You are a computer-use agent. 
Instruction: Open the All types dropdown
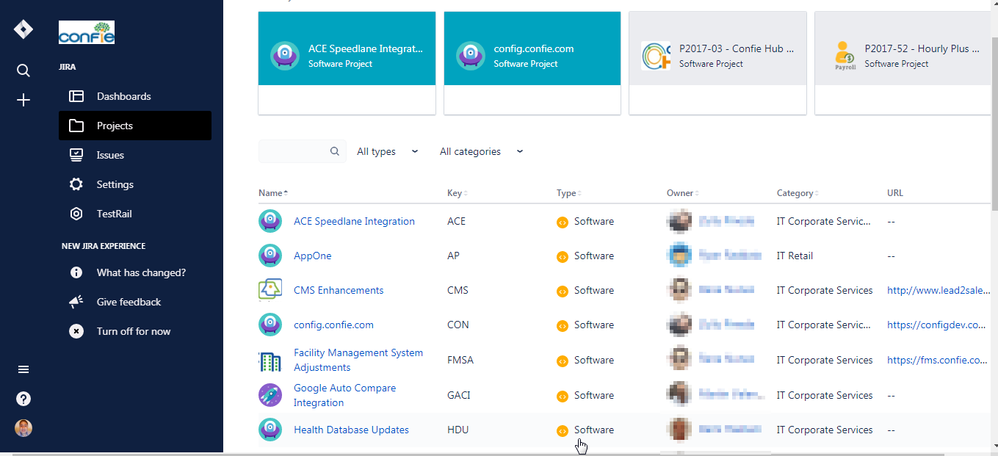tap(387, 152)
